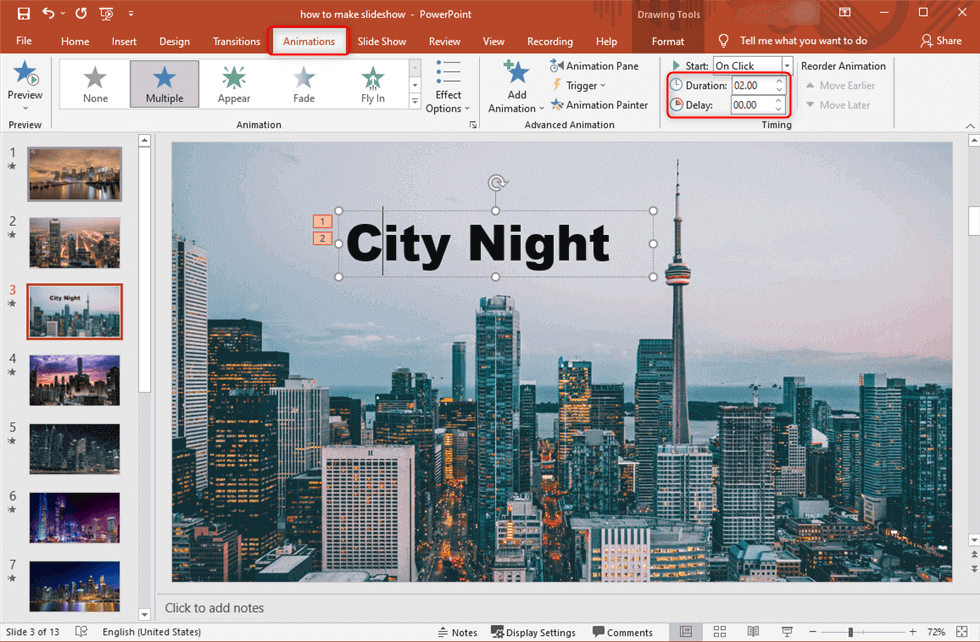Switch to Normal view
This screenshot has width=980, height=642.
tap(686, 632)
